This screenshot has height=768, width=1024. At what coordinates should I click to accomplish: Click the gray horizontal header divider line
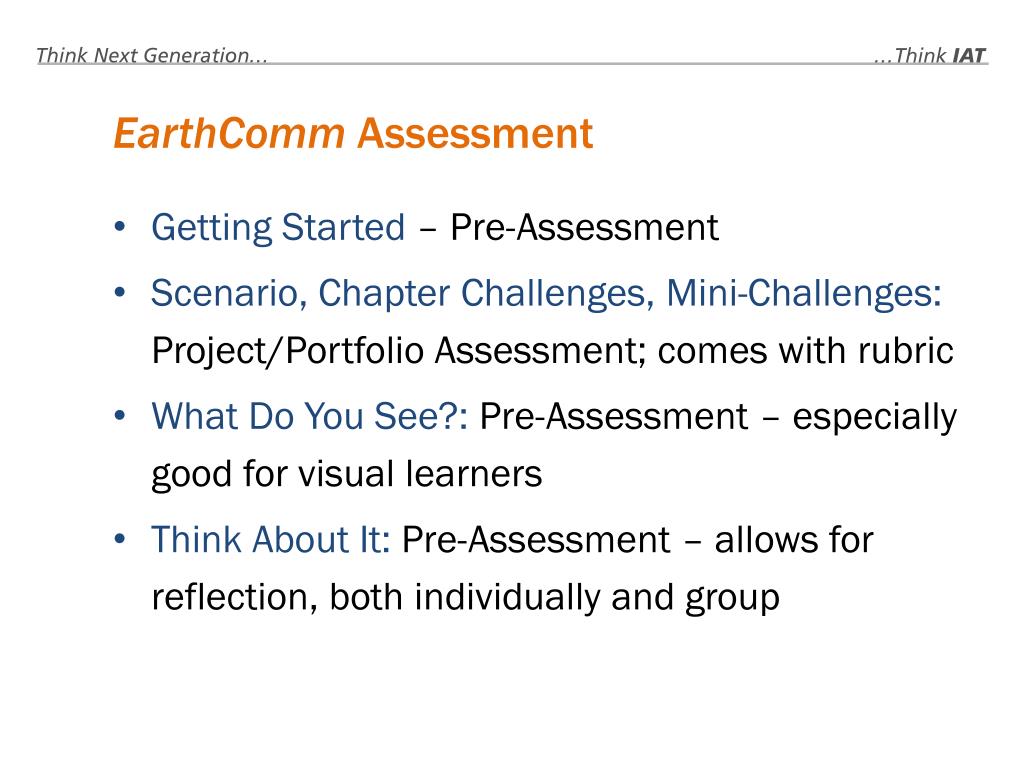coord(513,64)
